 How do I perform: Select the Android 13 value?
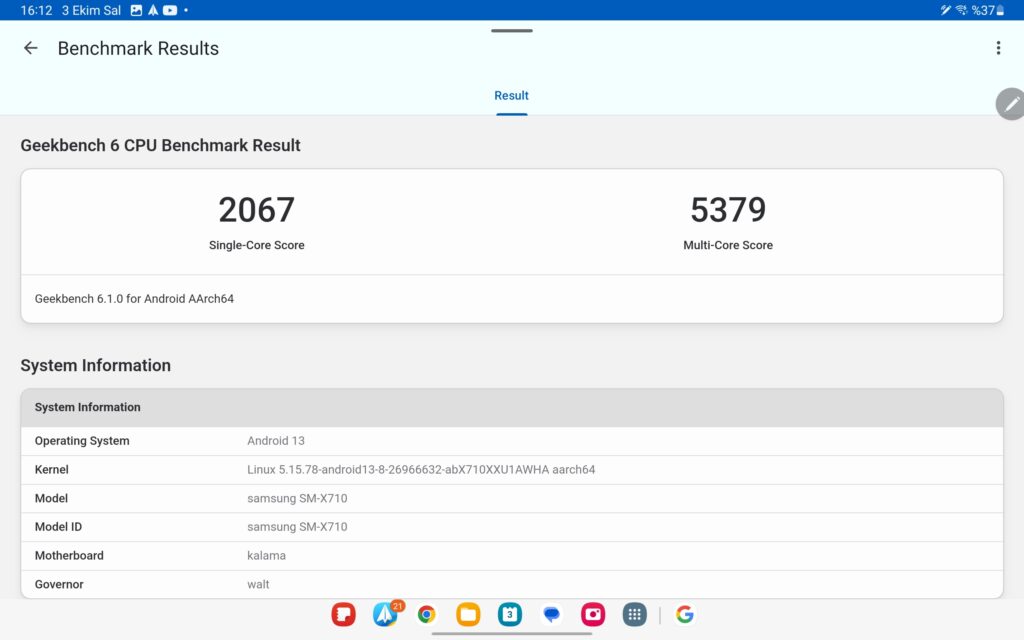pyautogui.click(x=276, y=441)
